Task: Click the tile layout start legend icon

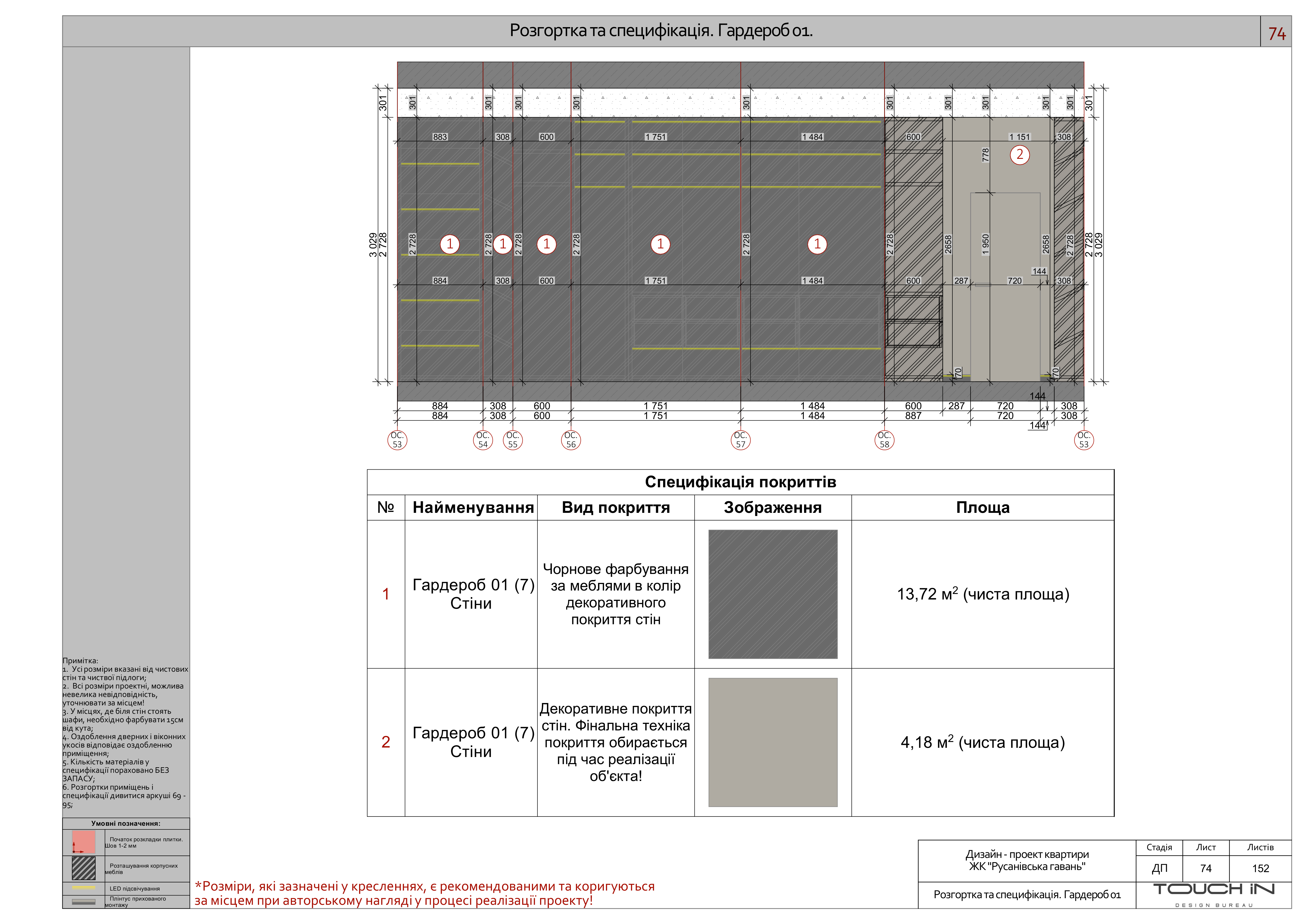Action: pos(84,842)
